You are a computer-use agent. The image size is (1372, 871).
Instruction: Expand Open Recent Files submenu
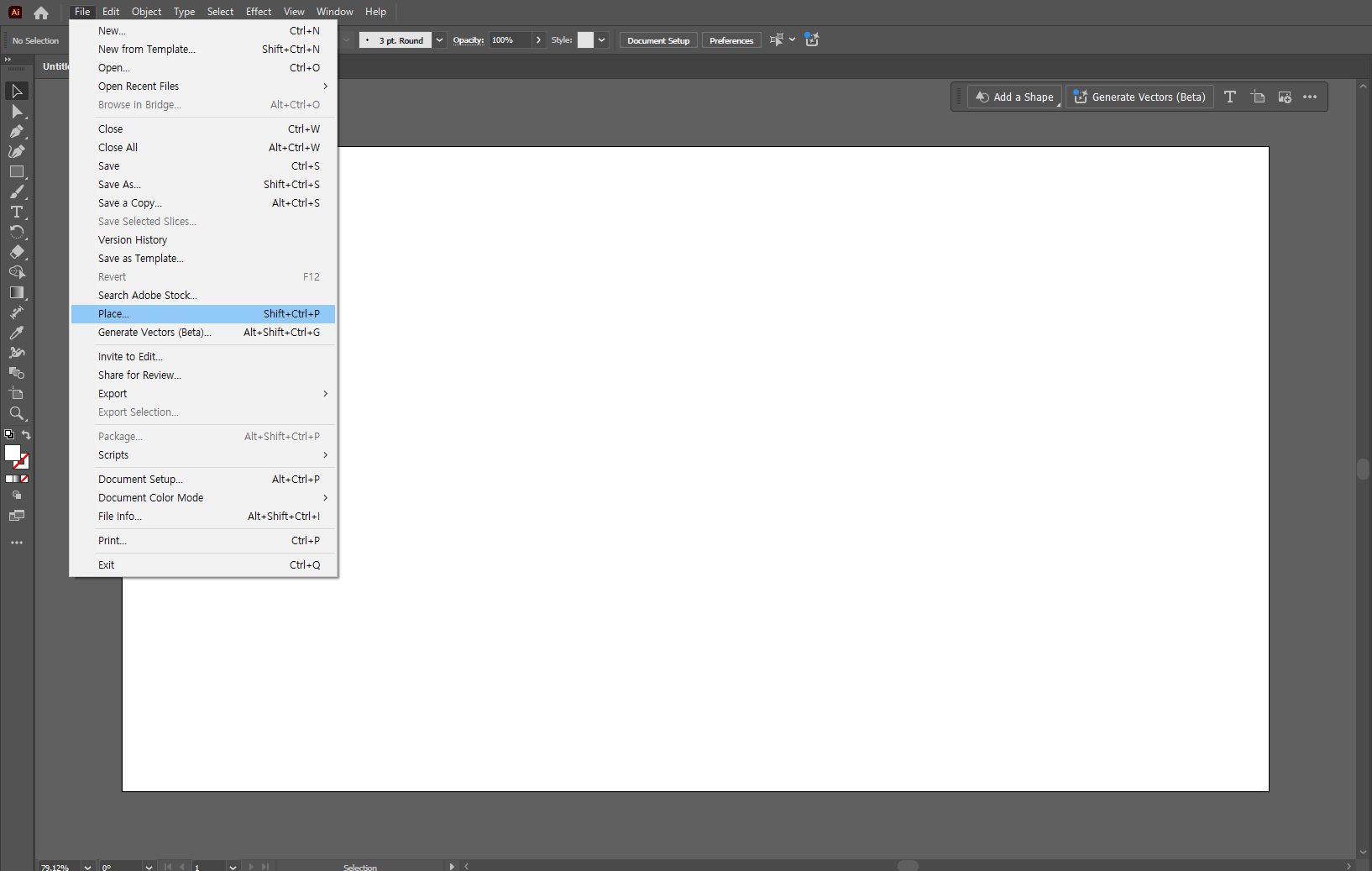tap(203, 87)
